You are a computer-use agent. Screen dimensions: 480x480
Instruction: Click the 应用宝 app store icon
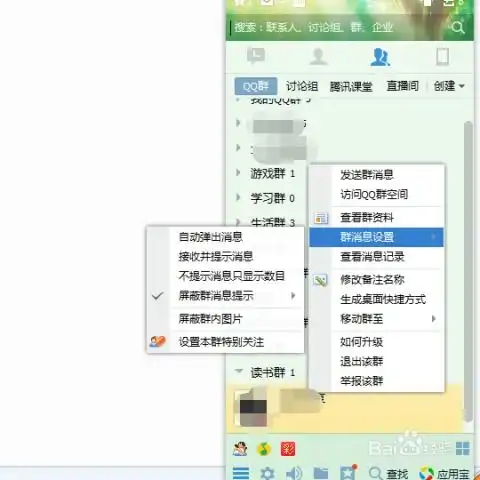(x=426, y=474)
